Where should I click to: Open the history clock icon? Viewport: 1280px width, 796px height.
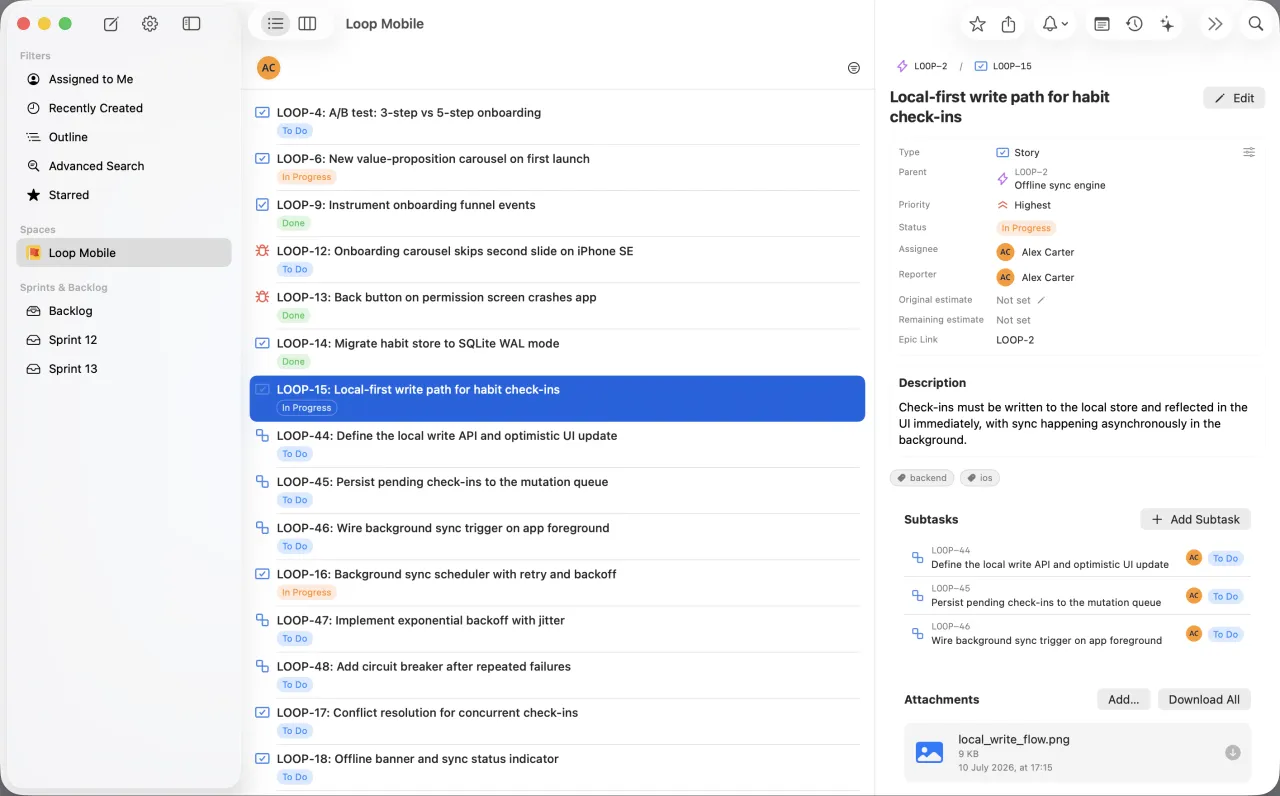point(1134,24)
